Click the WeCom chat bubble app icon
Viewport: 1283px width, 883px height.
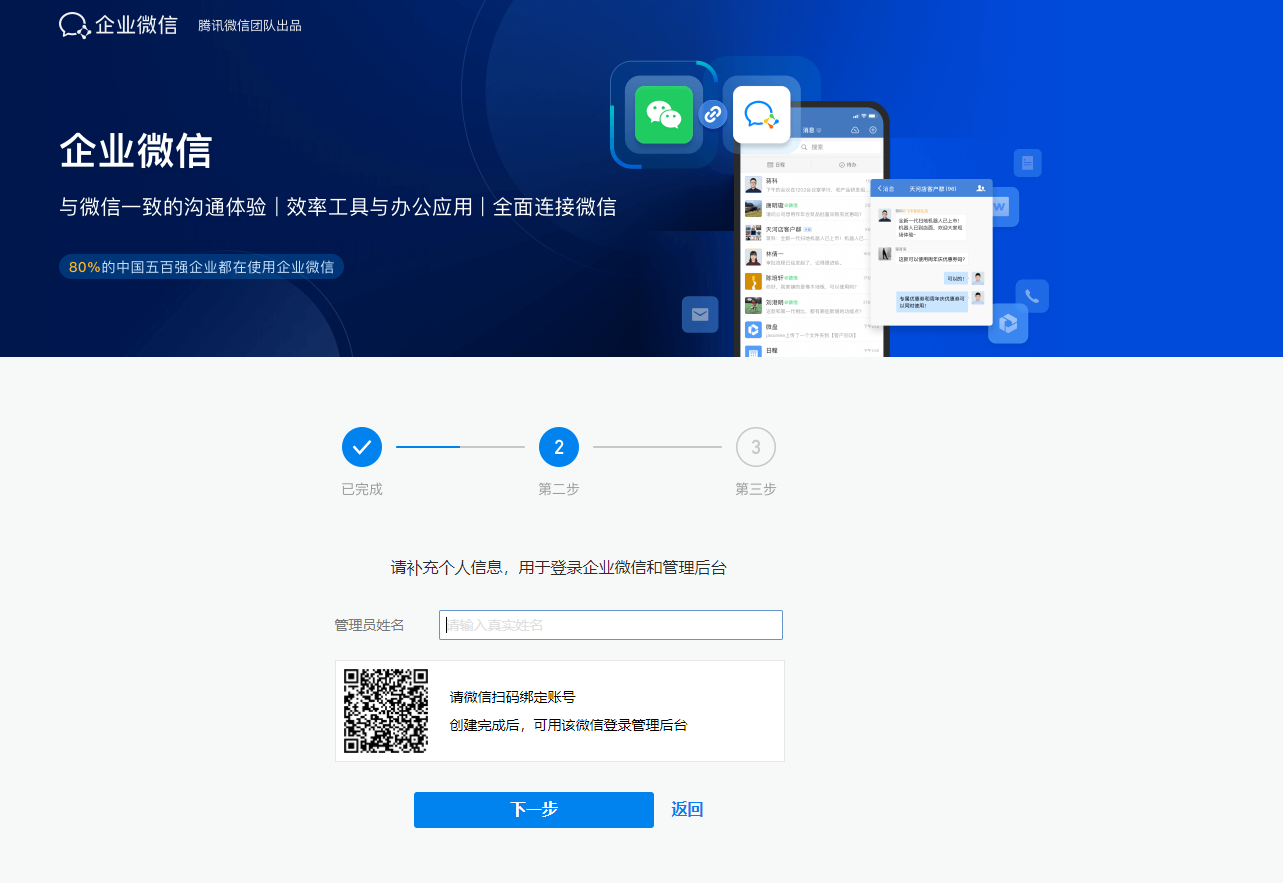coord(761,115)
